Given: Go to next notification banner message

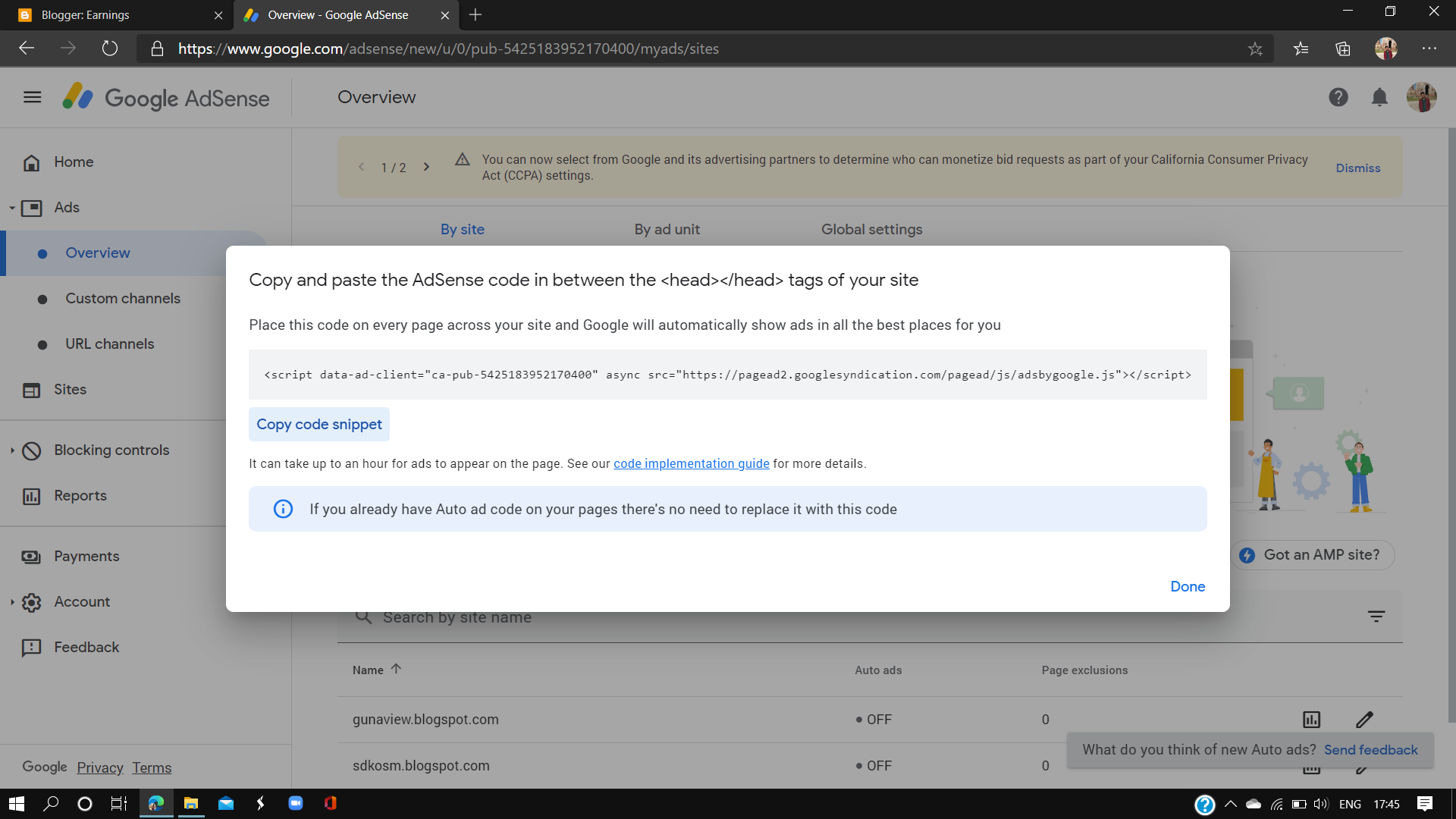Looking at the screenshot, I should (x=426, y=167).
